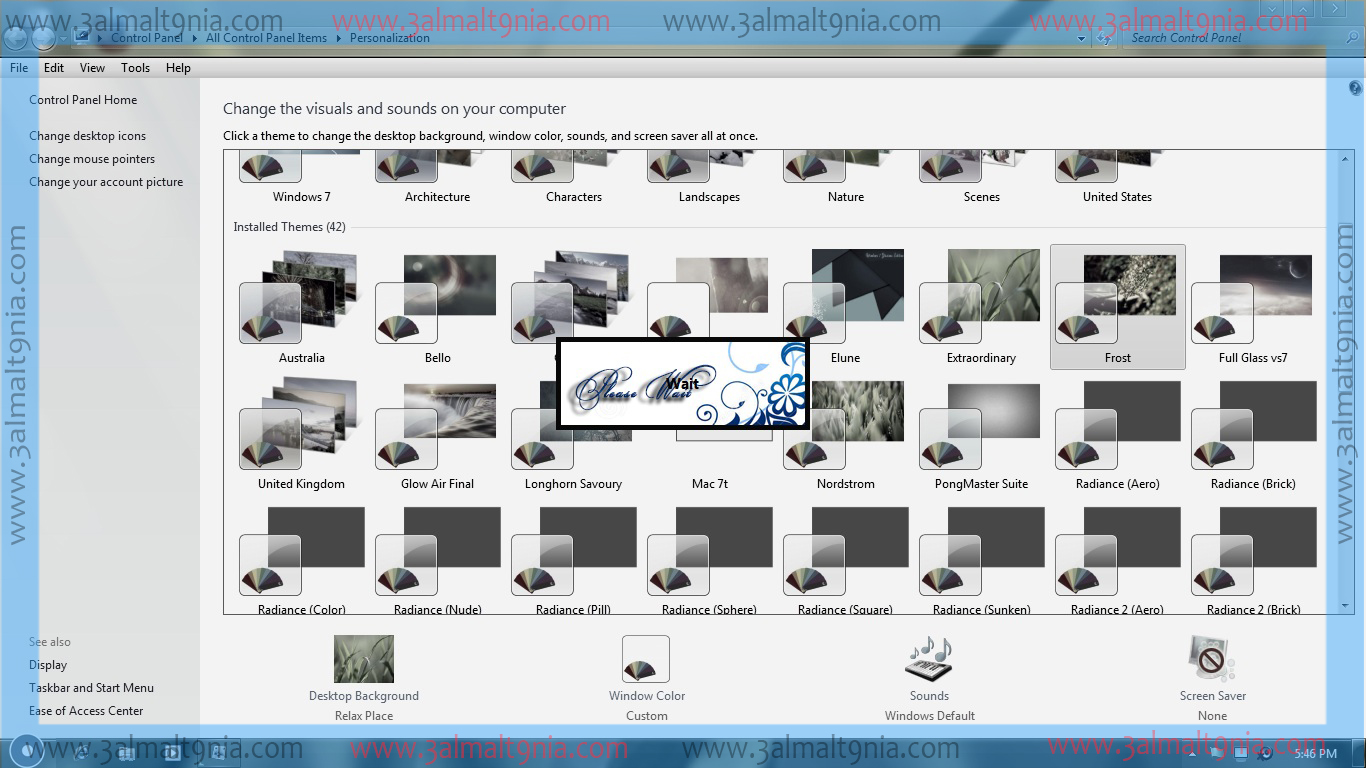Viewport: 1366px width, 768px height.
Task: Select the Radiance (Nude) theme
Action: (x=437, y=558)
